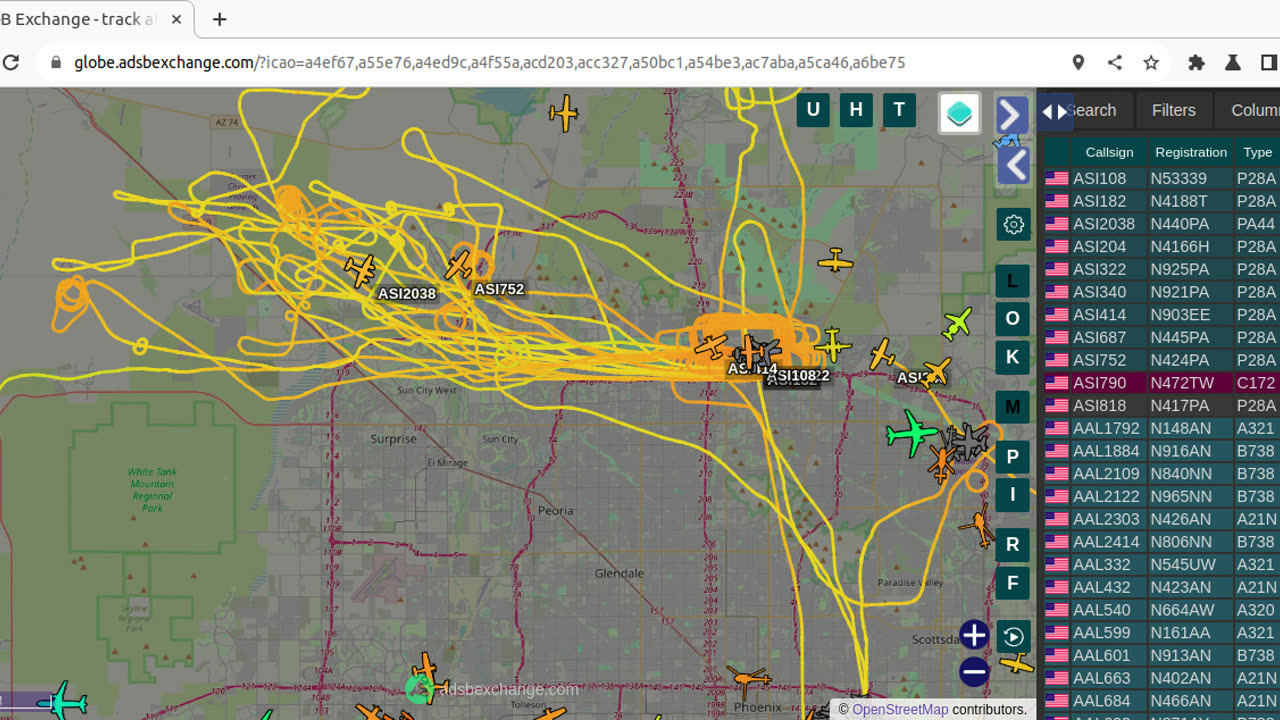This screenshot has height=720, width=1280.
Task: Sort by Type column header
Action: 1257,152
